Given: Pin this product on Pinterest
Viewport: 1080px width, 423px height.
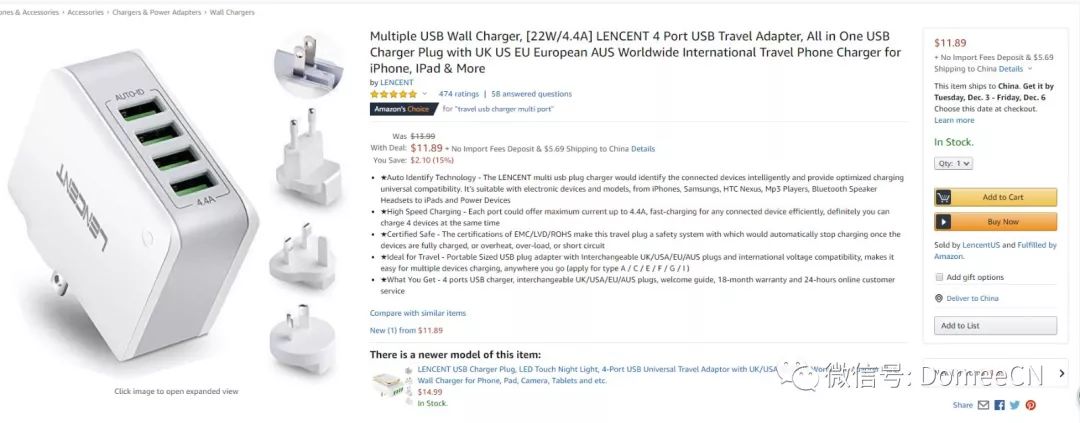Looking at the screenshot, I should pos(1030,405).
